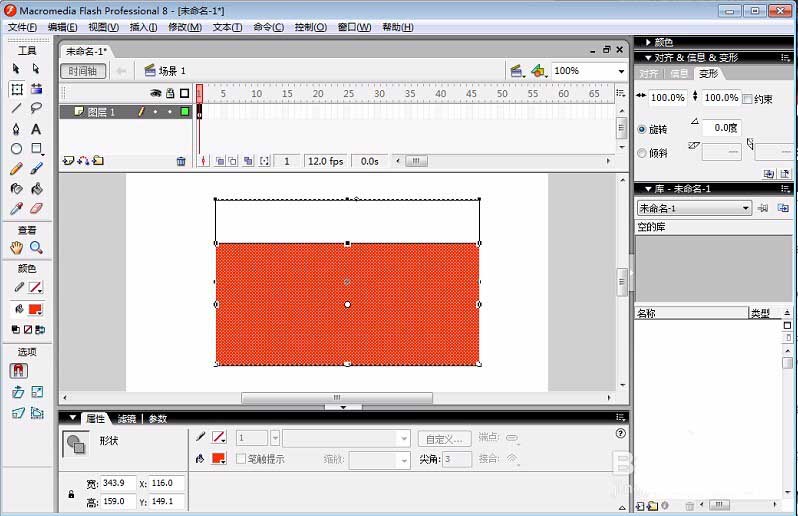The width and height of the screenshot is (798, 516).
Task: Delete layer with trash icon
Action: click(x=181, y=161)
